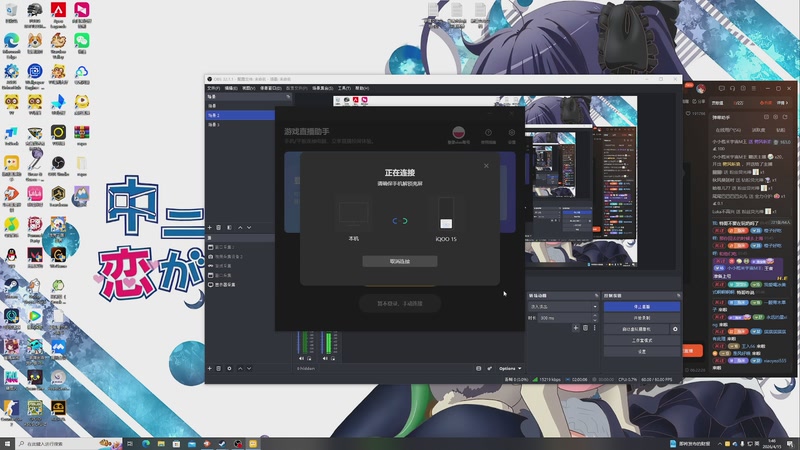This screenshot has width=800, height=450.
Task: Open settings gear in 游戏直播助手
Action: [512, 133]
